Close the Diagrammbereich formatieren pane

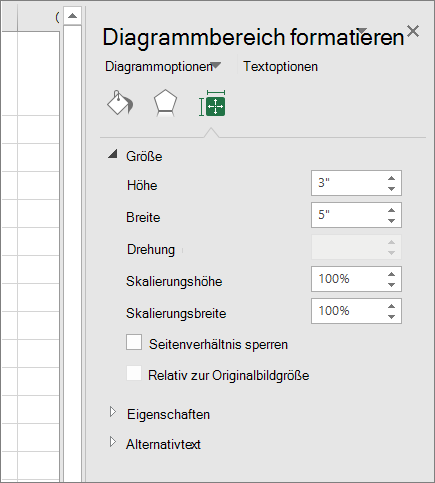413,31
